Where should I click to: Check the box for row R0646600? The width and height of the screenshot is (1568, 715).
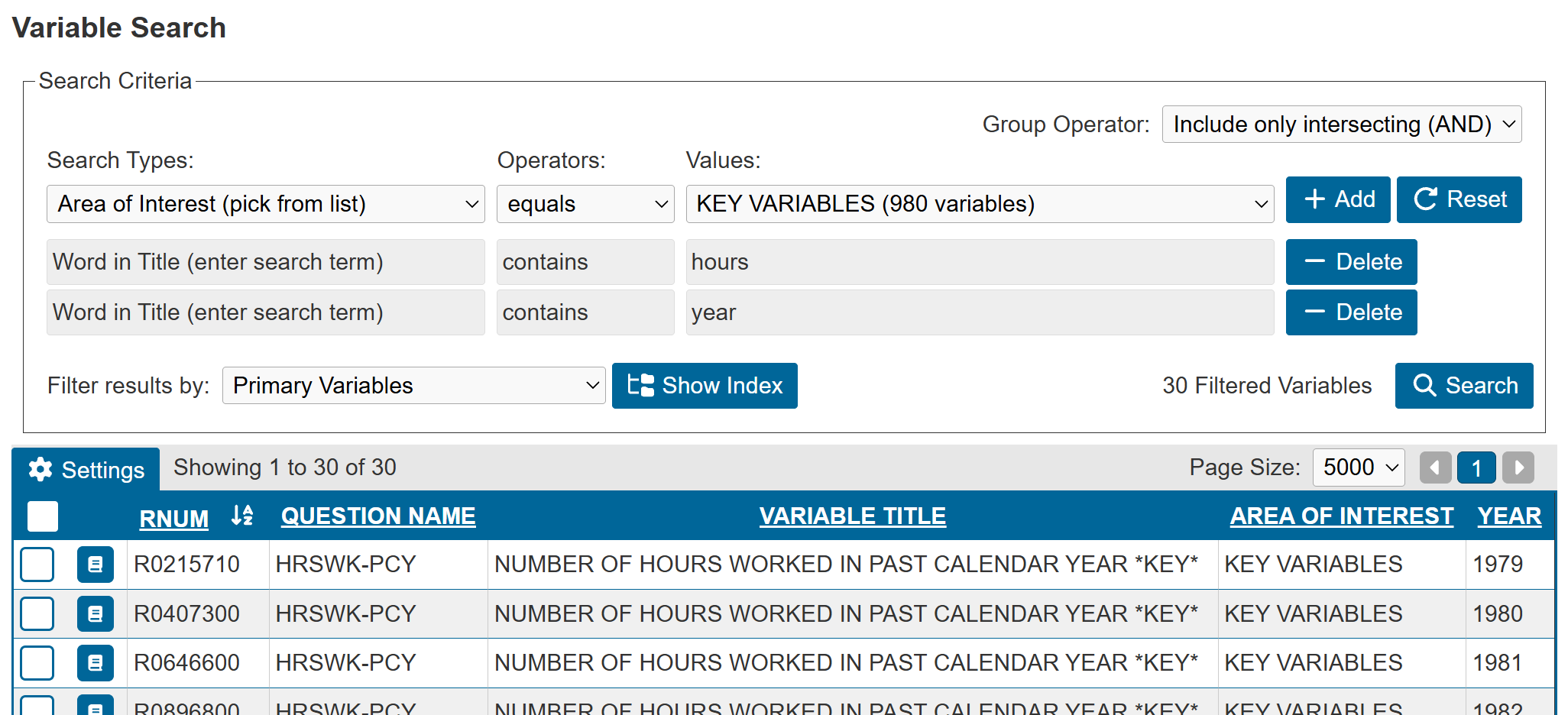(x=37, y=663)
